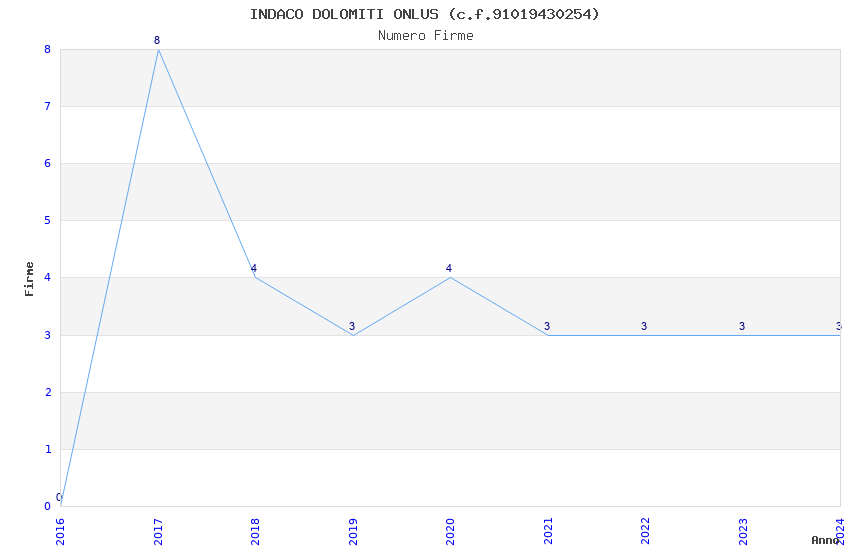Click the data label 3 at 2021 point
This screenshot has width=850, height=550.
(x=547, y=326)
